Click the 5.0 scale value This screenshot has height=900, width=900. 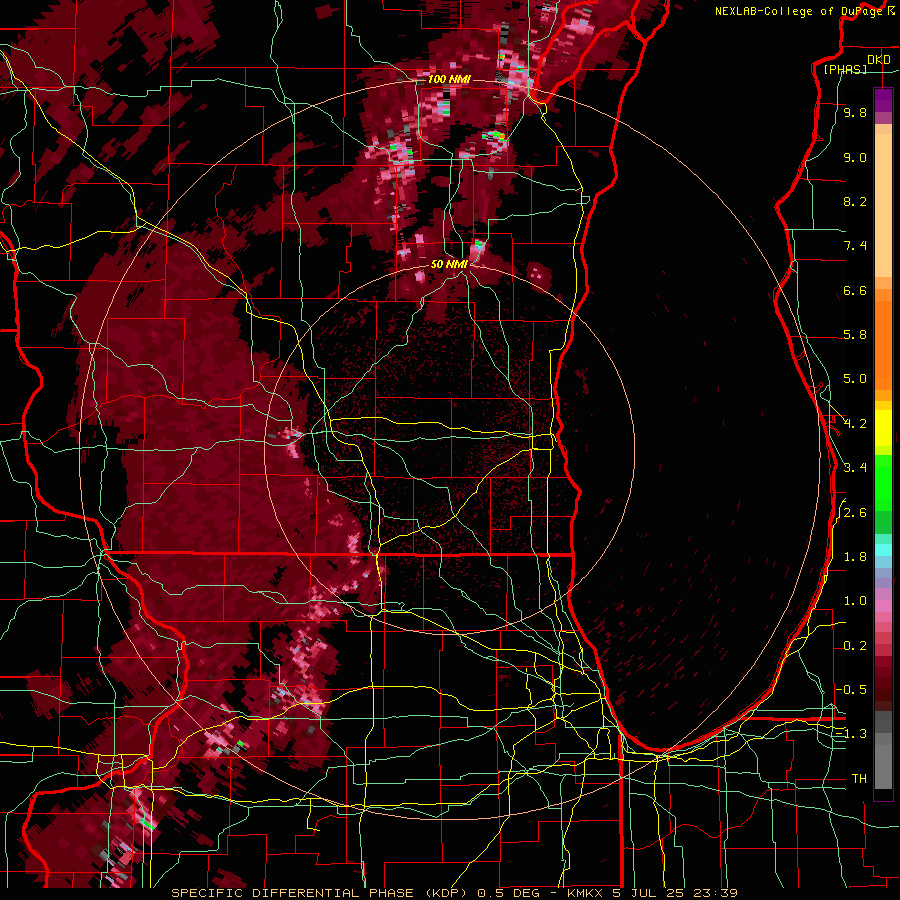(855, 379)
